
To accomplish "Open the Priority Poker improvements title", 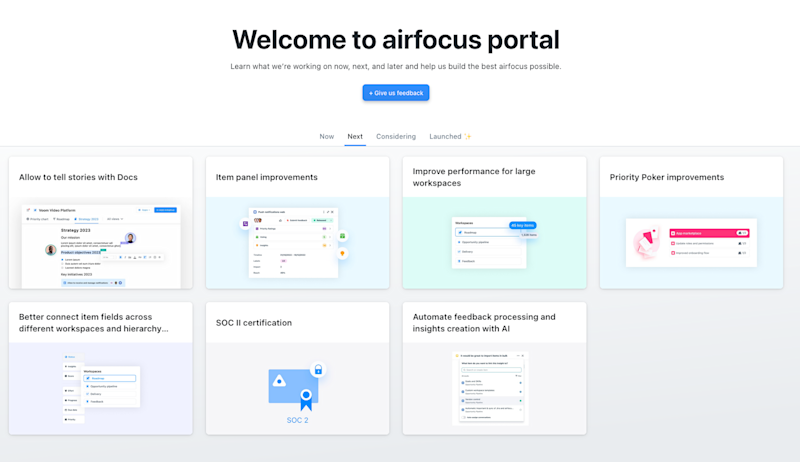I will pos(667,177).
